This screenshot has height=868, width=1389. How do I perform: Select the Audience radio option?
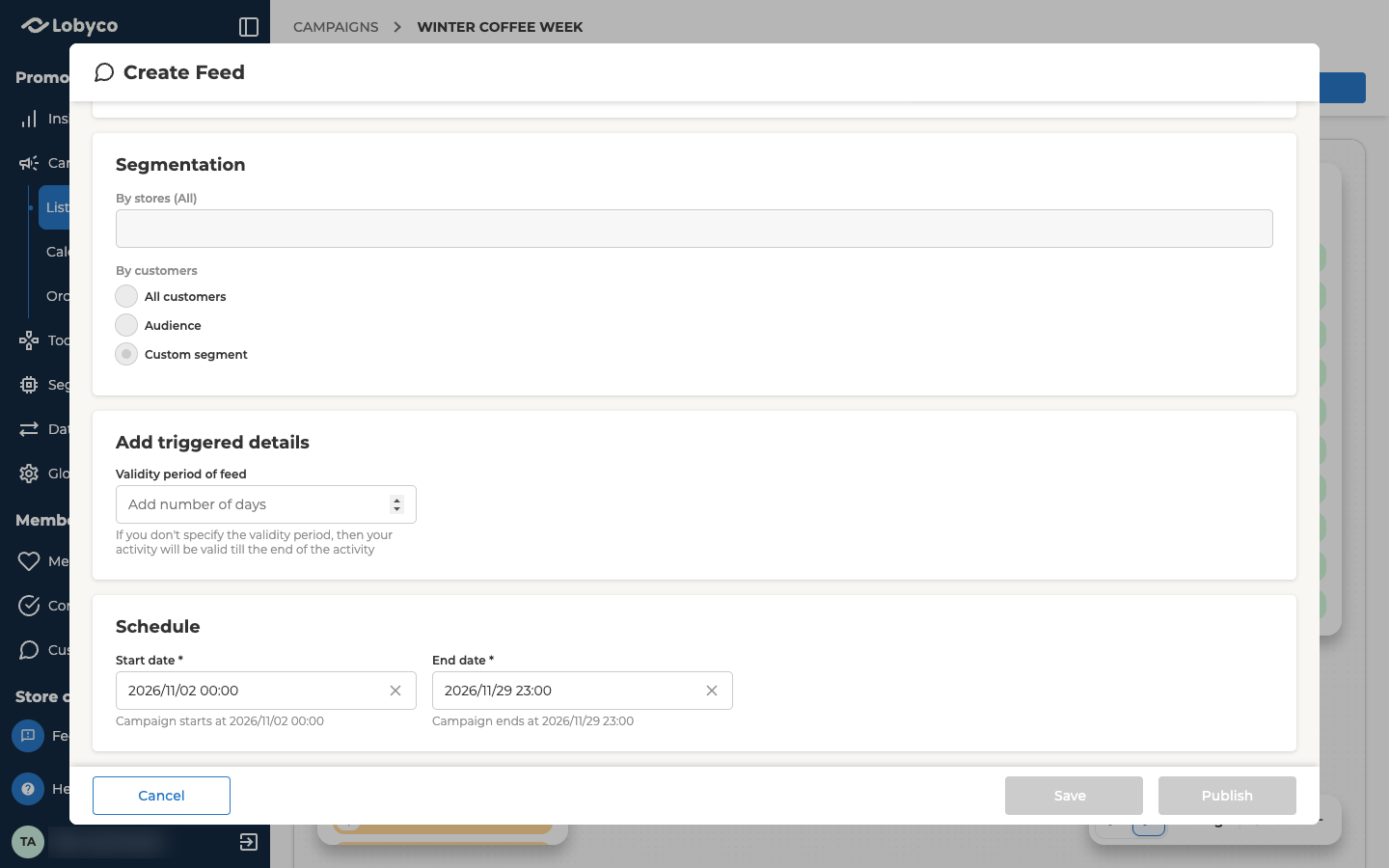(x=126, y=325)
